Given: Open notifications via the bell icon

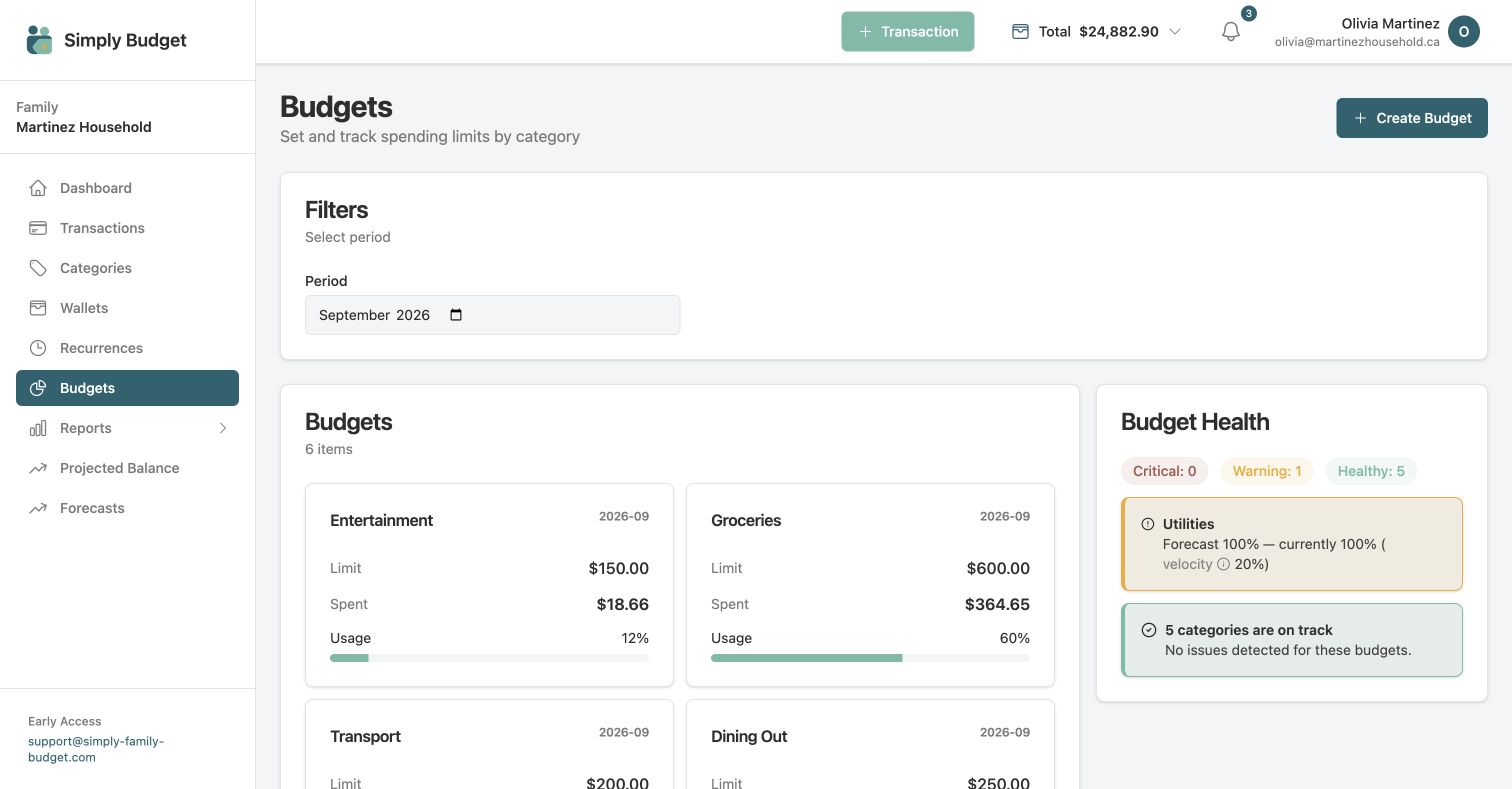Looking at the screenshot, I should [x=1231, y=32].
